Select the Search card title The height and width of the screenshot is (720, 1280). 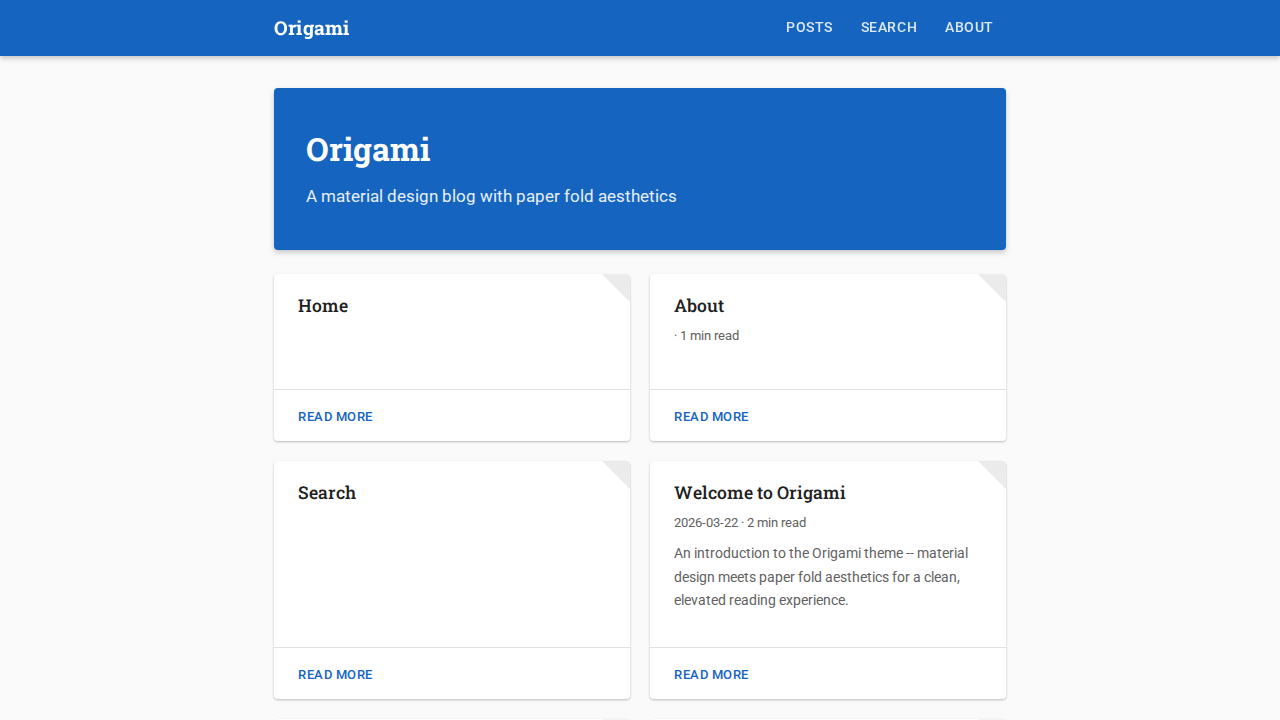point(327,493)
